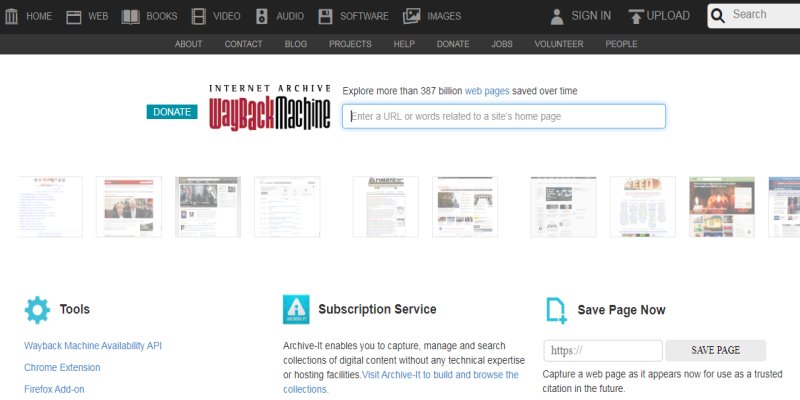Open the BOOKS section label
Screen dimensions: 800x400
(x=162, y=16)
